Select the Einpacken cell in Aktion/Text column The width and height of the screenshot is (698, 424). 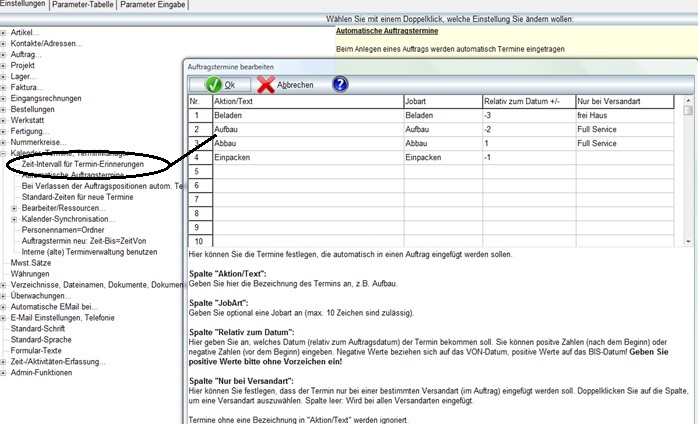pyautogui.click(x=308, y=157)
